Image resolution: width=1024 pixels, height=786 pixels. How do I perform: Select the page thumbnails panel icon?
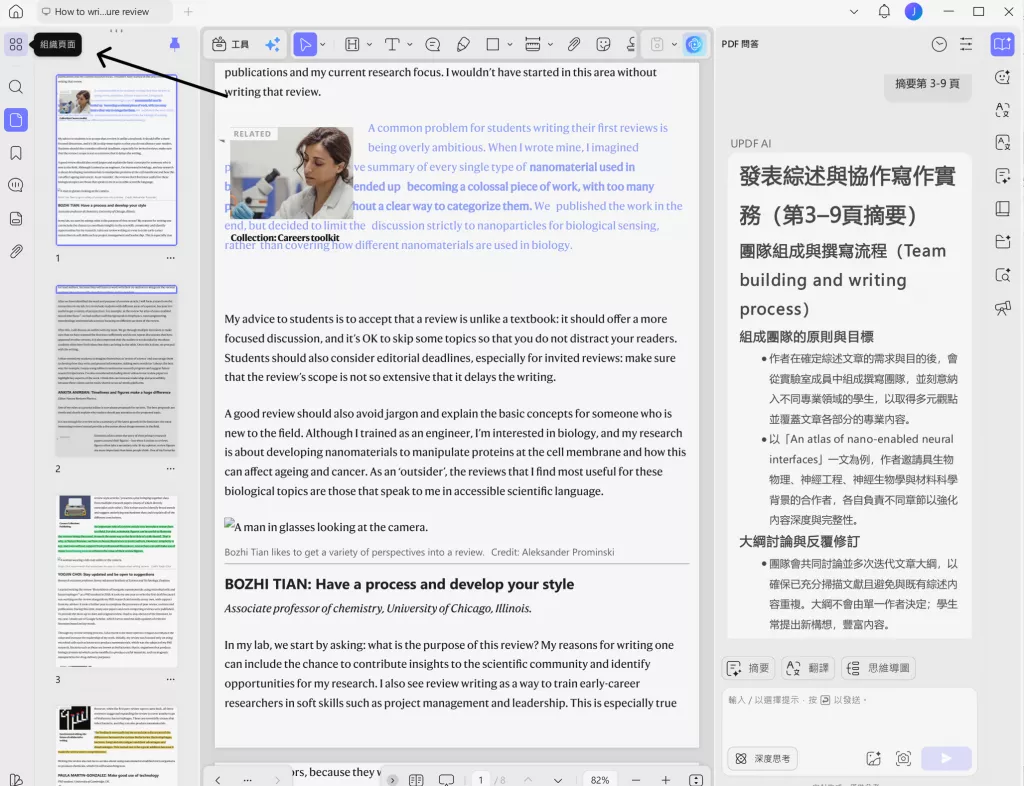(16, 120)
